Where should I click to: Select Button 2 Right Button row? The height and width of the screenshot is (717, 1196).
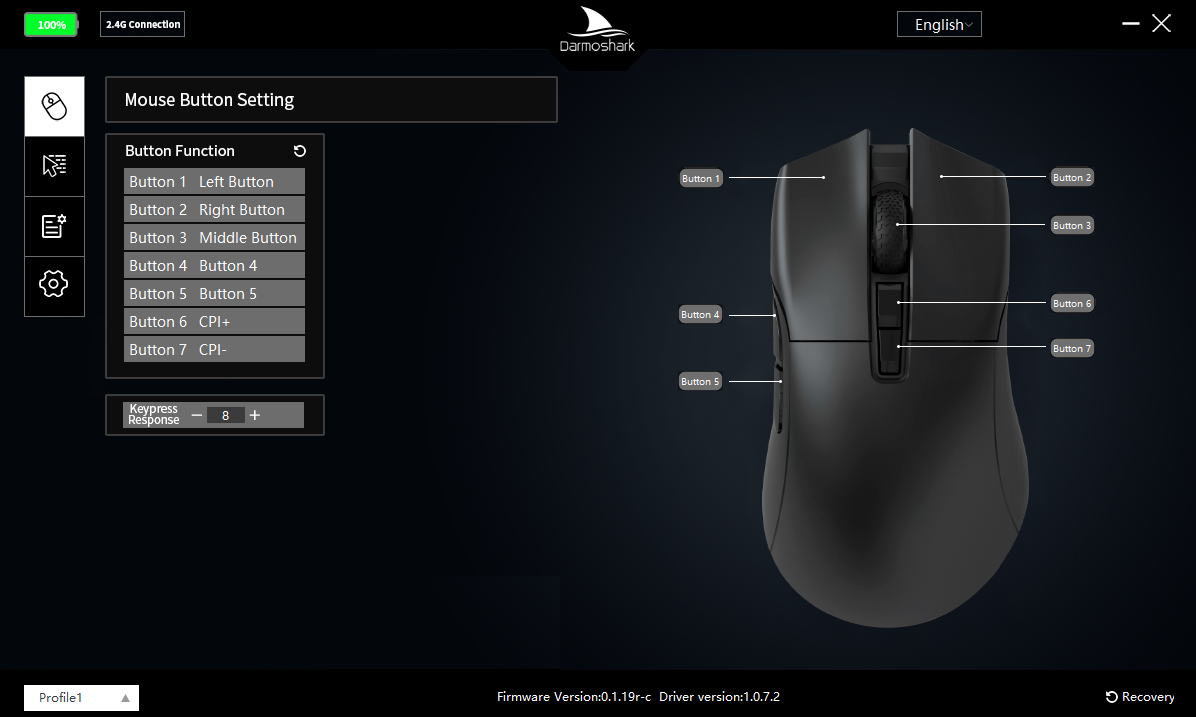tap(214, 210)
